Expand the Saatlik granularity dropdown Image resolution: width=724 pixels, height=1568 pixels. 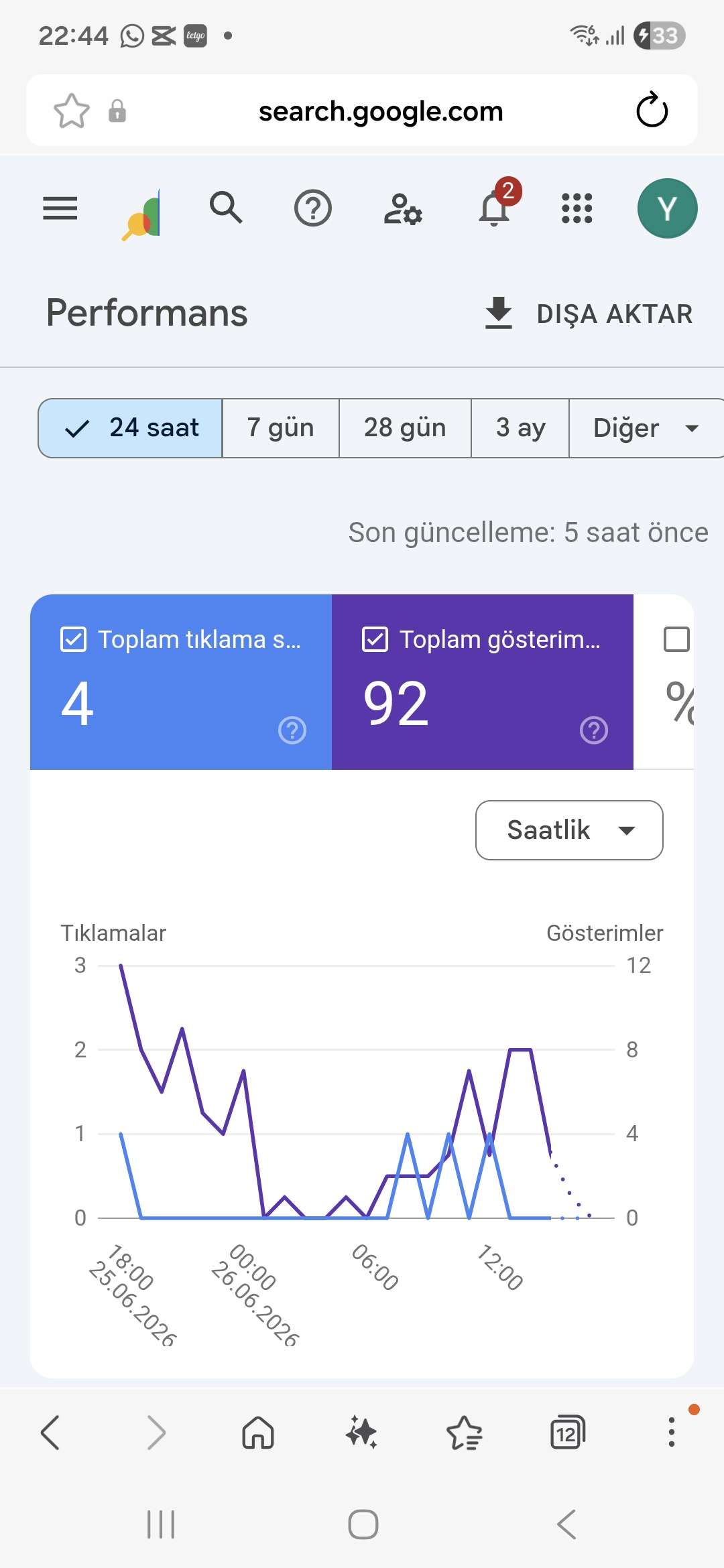tap(569, 830)
